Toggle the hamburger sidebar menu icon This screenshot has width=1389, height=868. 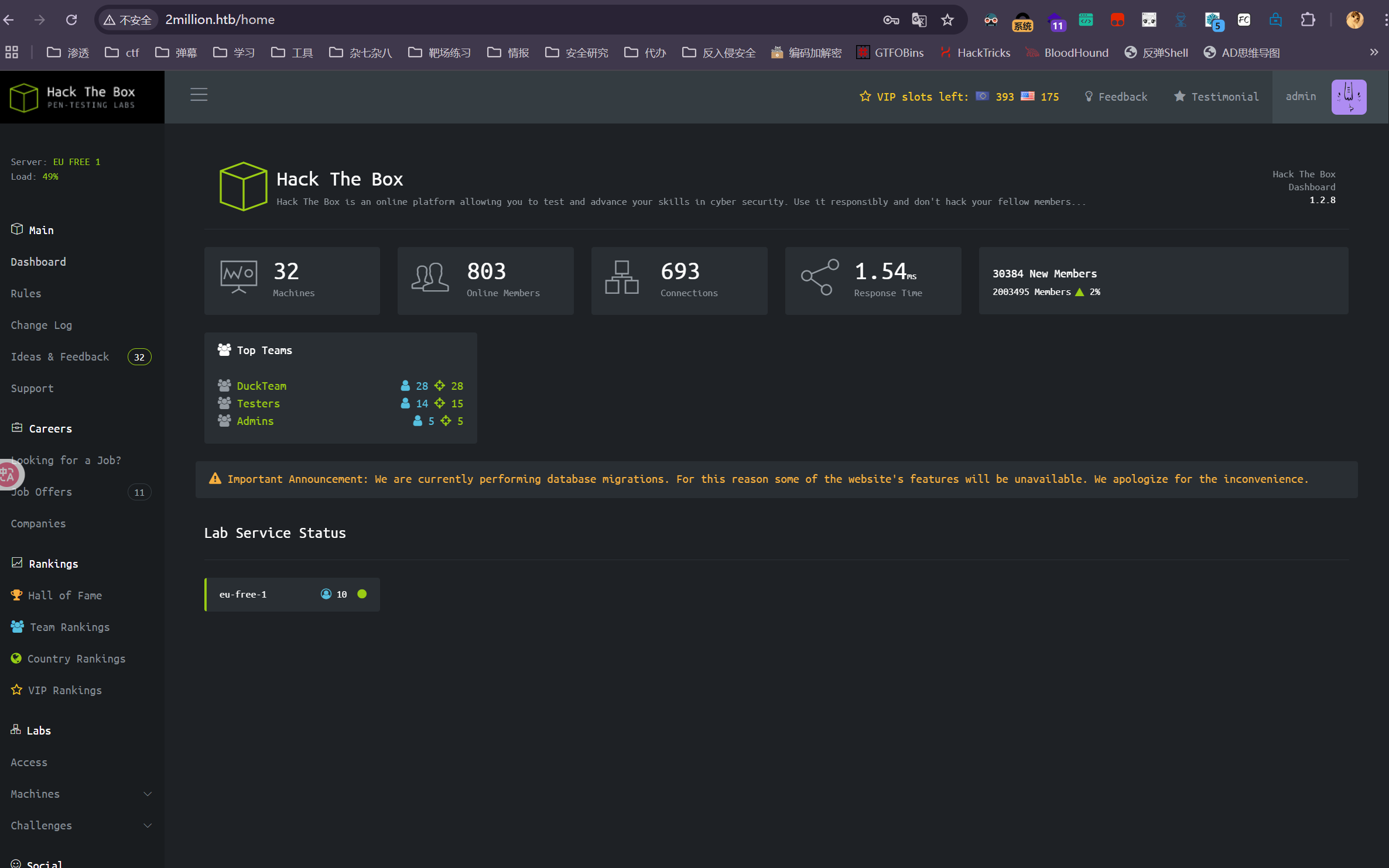click(199, 95)
